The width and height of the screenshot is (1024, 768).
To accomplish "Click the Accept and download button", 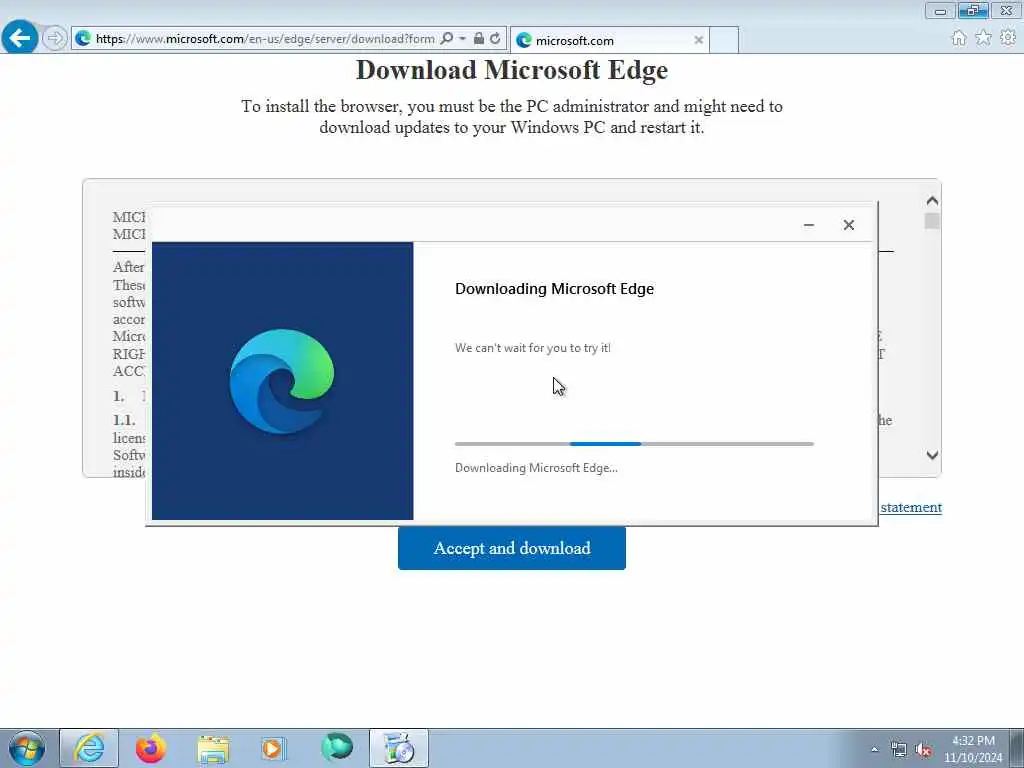I will [512, 549].
